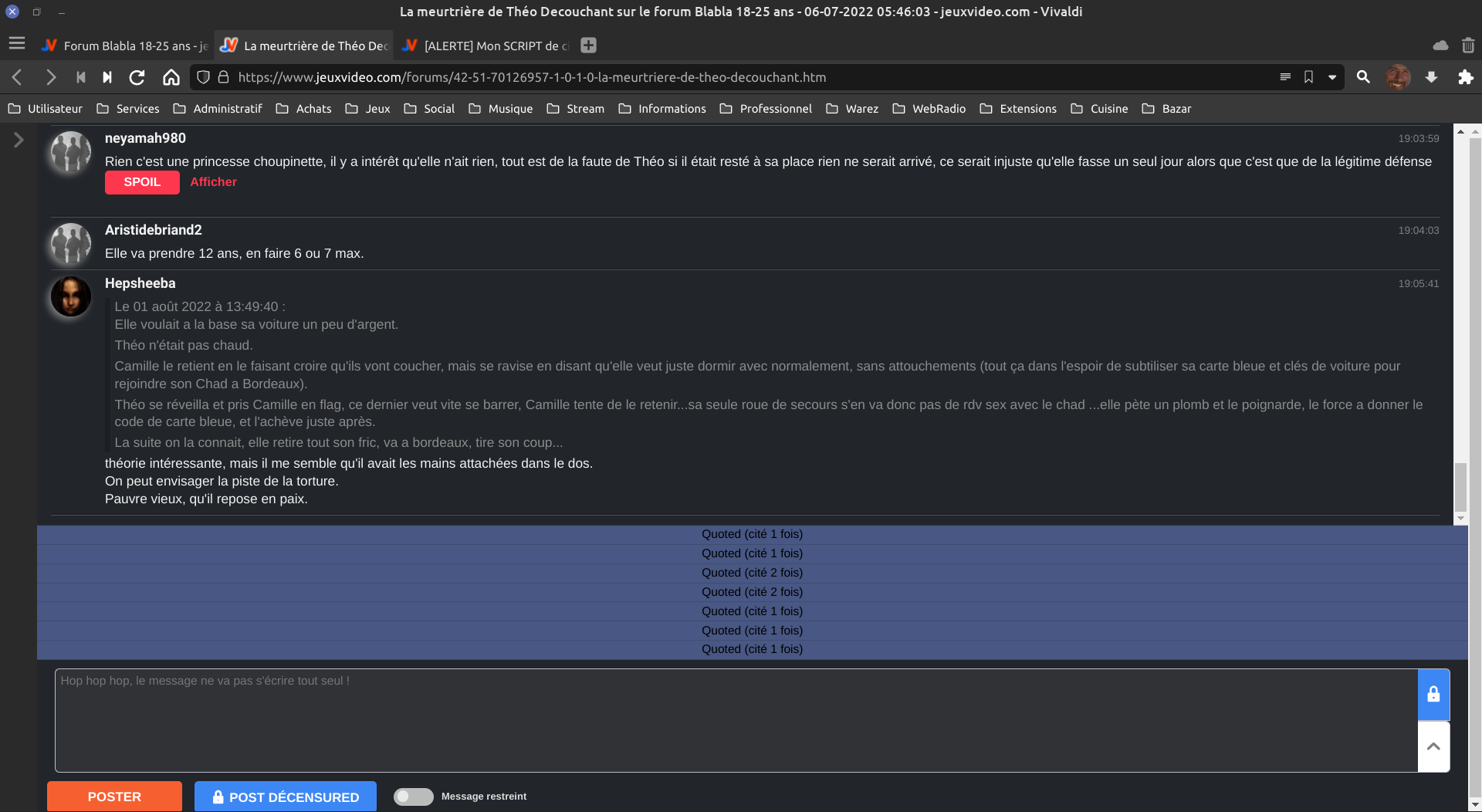
Task: Open the Achats bookmarks folder
Action: (x=304, y=109)
